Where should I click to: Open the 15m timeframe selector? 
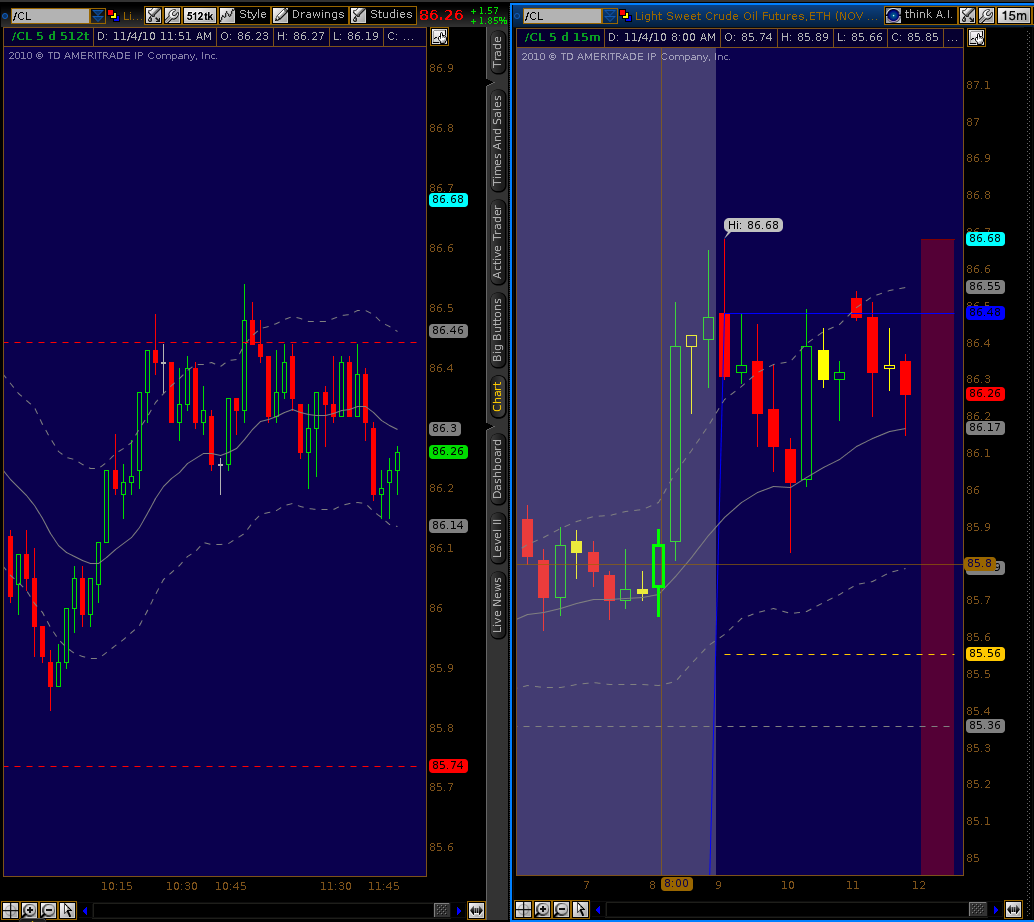point(1014,15)
